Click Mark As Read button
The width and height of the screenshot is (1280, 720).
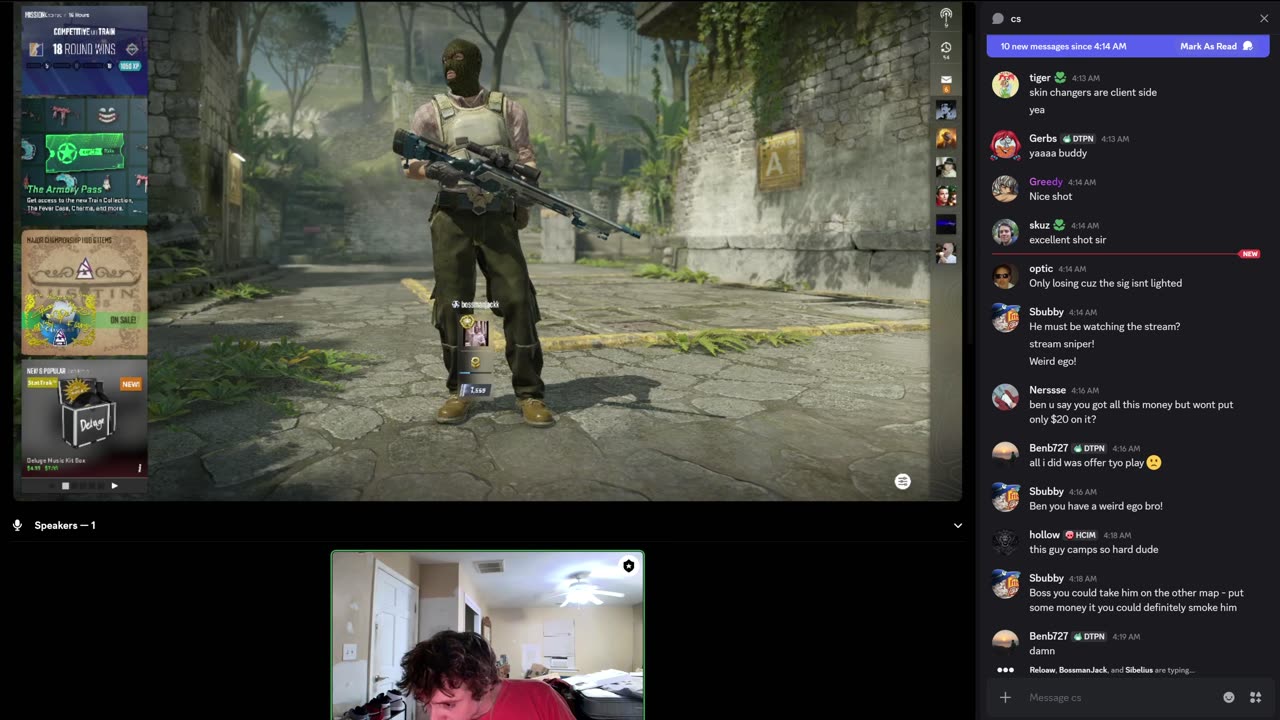[x=1216, y=46]
